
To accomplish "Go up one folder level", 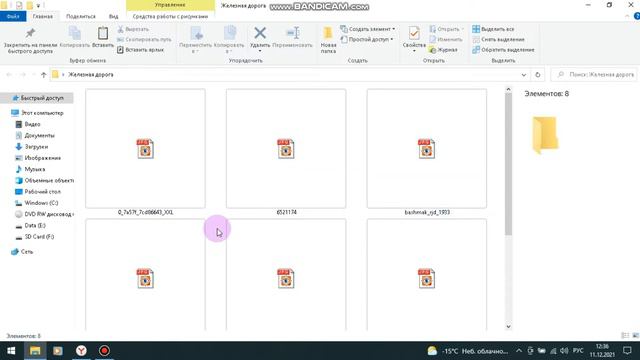I will [x=44, y=75].
